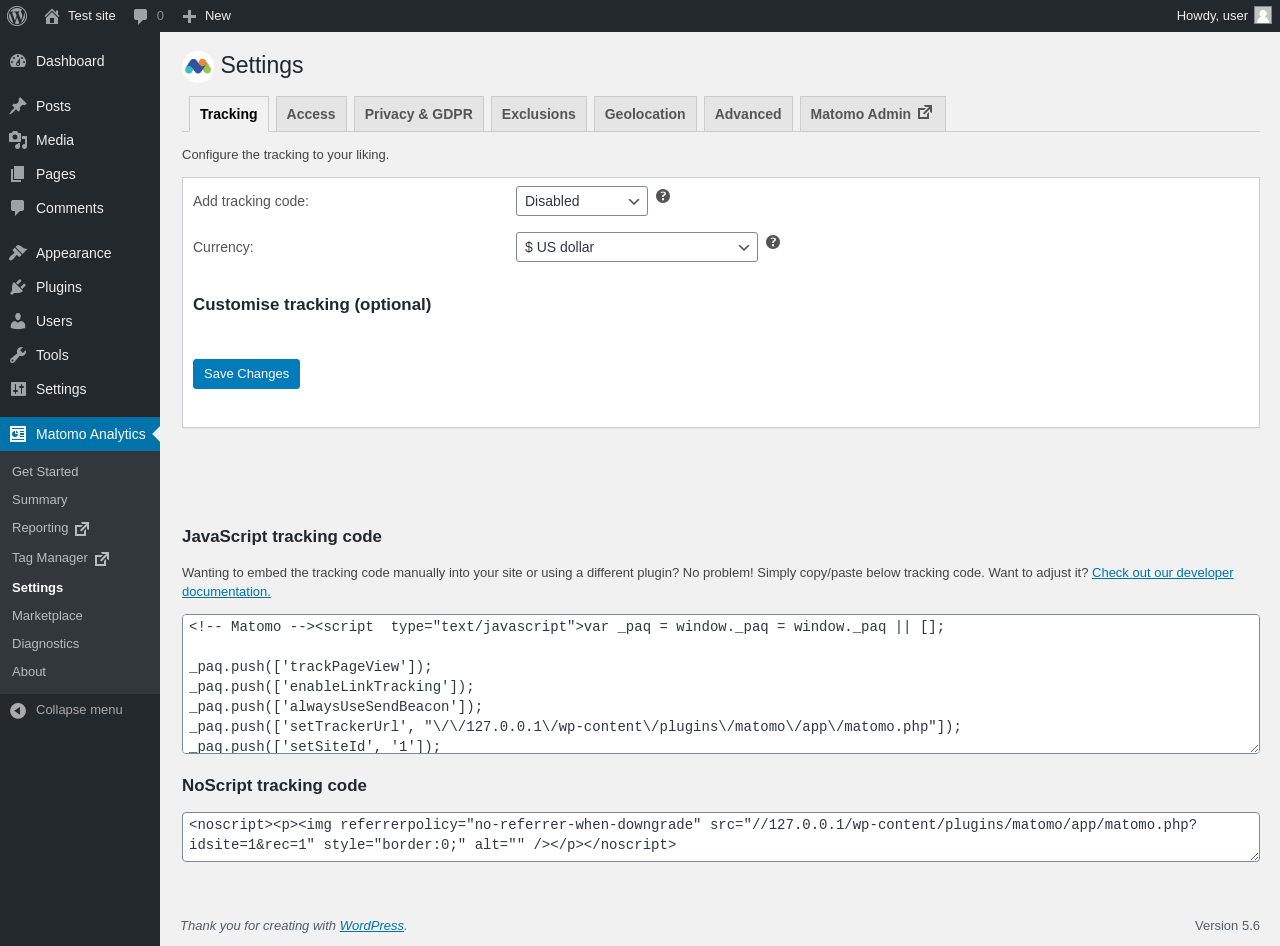The height and width of the screenshot is (946, 1280).
Task: Open the Matomo Admin external tab
Action: point(871,114)
